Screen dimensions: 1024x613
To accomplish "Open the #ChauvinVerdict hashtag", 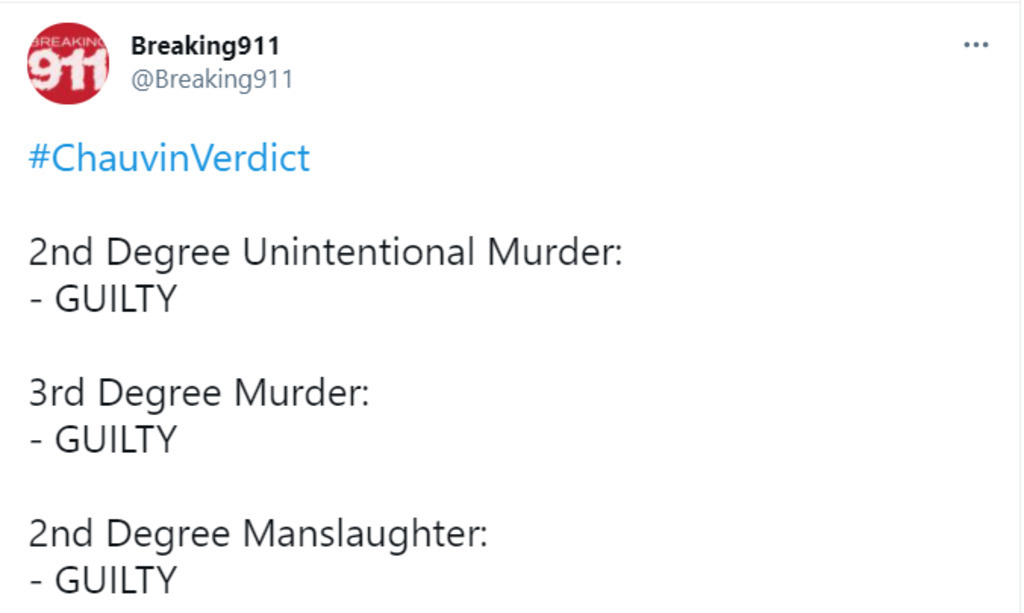I will point(169,158).
